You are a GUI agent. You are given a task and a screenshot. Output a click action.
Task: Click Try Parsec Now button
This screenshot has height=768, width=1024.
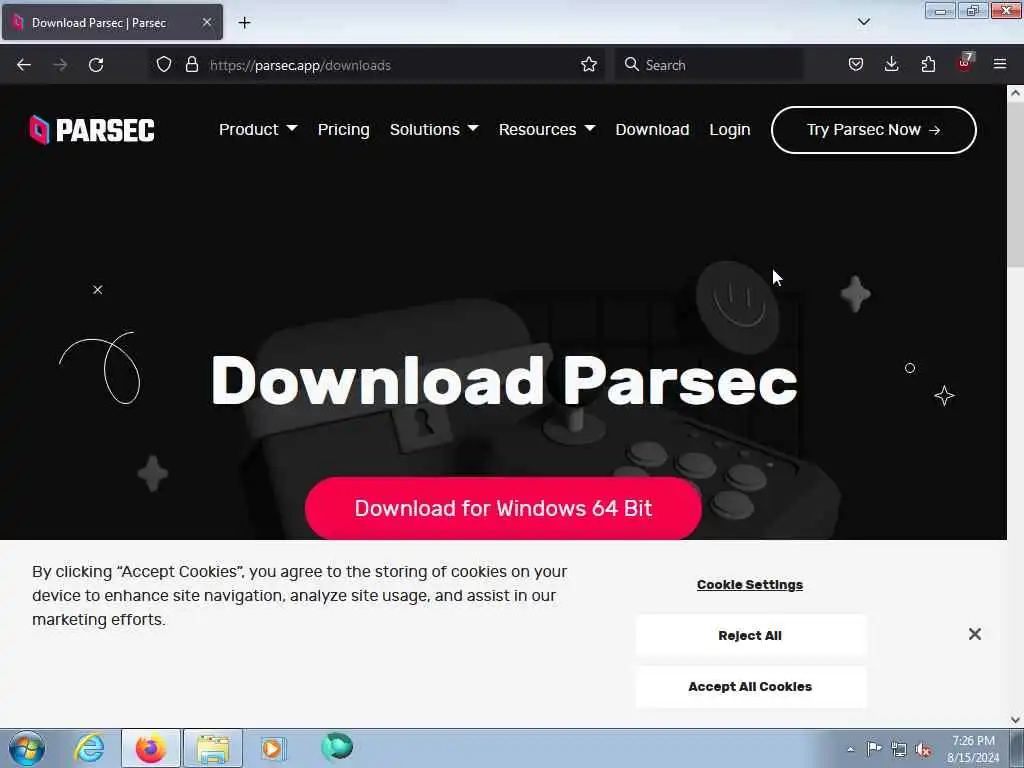point(874,130)
